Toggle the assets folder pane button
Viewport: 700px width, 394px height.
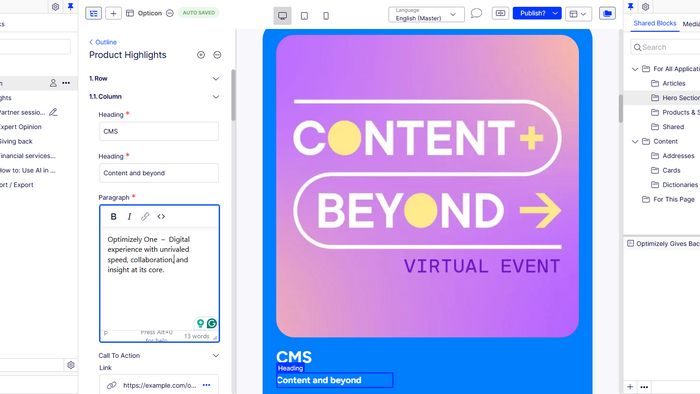click(x=607, y=13)
